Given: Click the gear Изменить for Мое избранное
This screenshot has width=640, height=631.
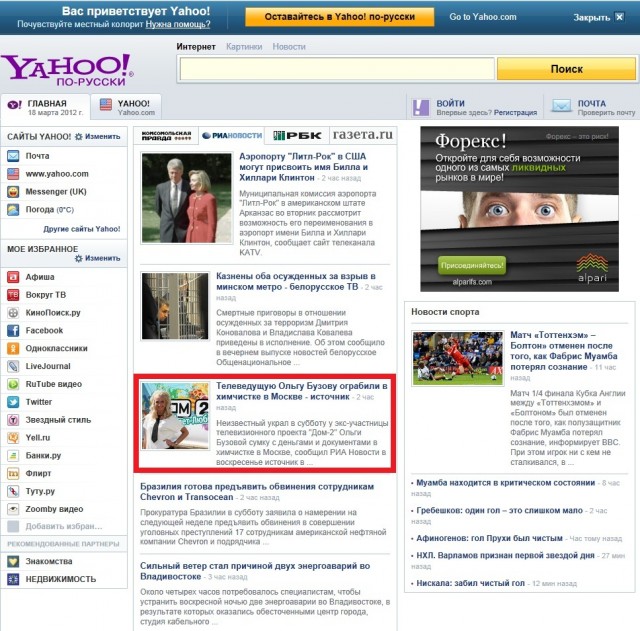Looking at the screenshot, I should [x=98, y=258].
